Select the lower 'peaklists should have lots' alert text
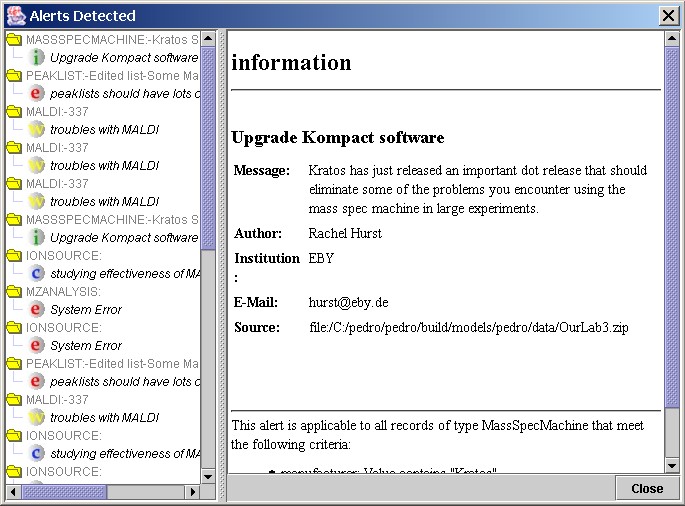 [x=125, y=381]
